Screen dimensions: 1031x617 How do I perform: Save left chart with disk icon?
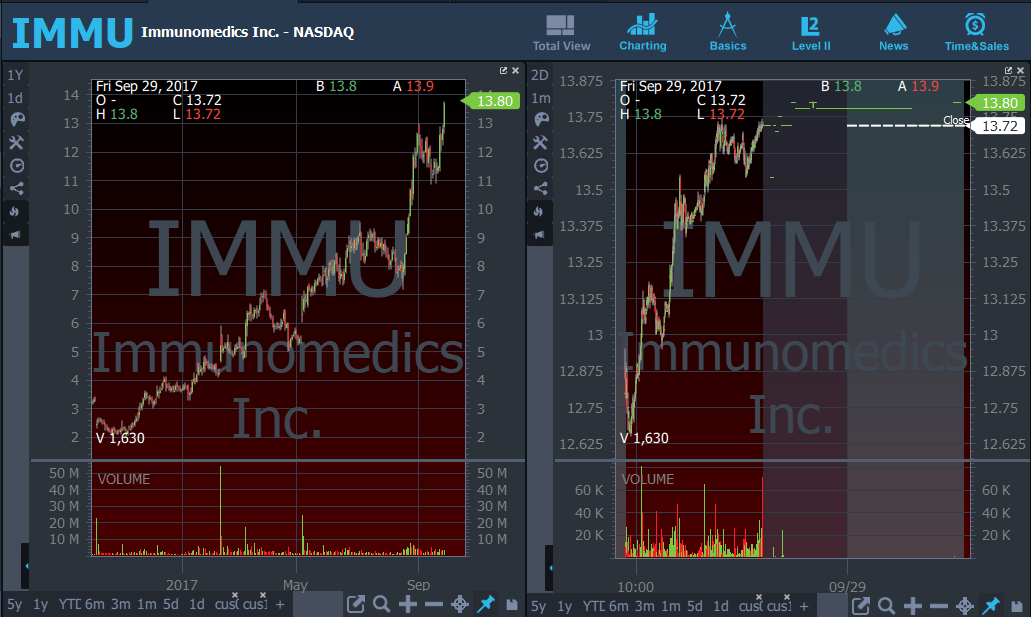point(512,605)
